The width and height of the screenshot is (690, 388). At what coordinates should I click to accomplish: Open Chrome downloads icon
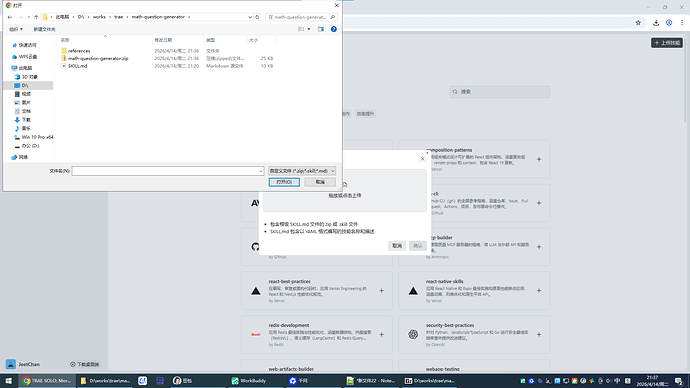(x=656, y=23)
